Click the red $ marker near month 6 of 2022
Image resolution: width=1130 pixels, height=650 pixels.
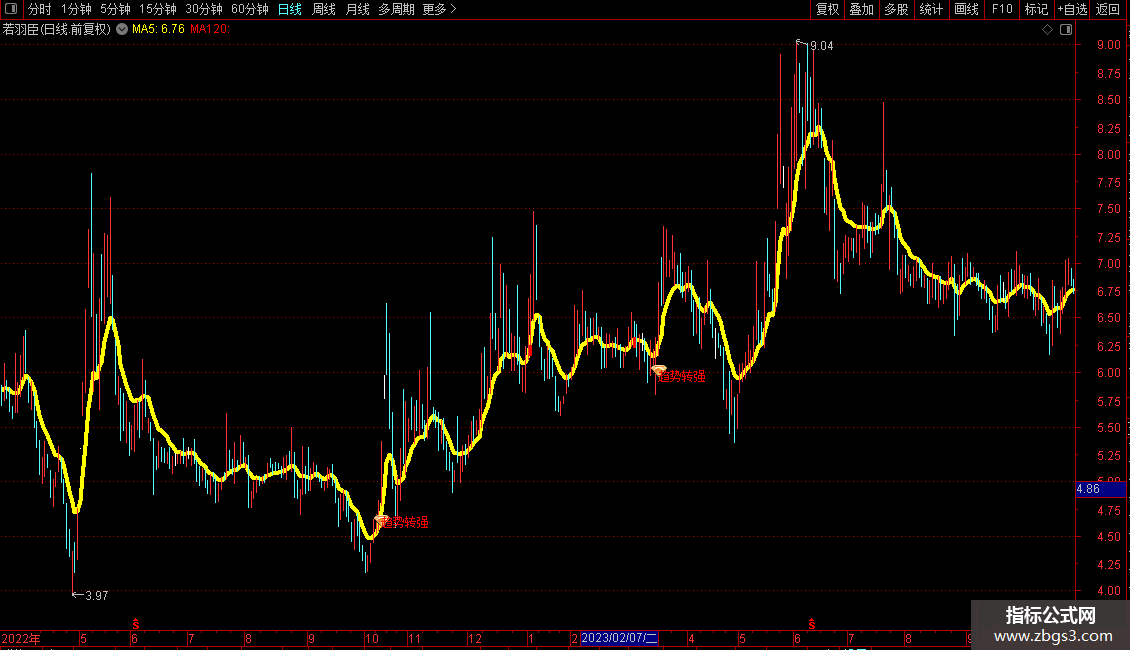(135, 624)
